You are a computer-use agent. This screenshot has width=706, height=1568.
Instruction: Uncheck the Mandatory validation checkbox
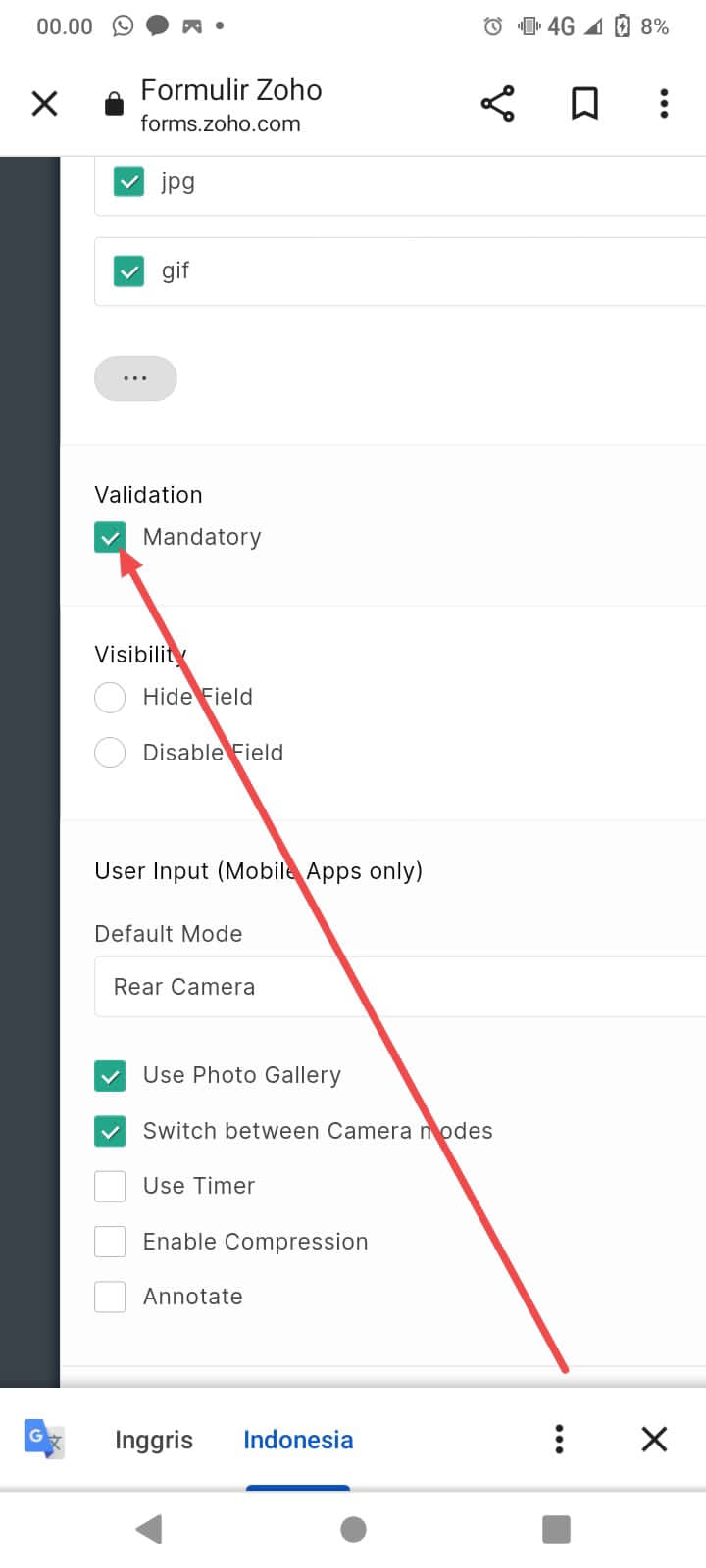coord(110,537)
